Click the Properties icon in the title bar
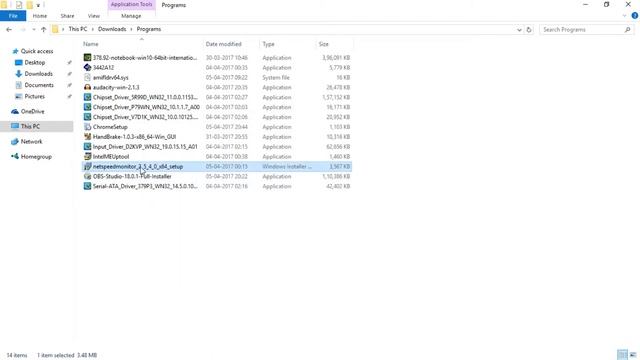Image resolution: width=640 pixels, height=360 pixels. click(19, 5)
